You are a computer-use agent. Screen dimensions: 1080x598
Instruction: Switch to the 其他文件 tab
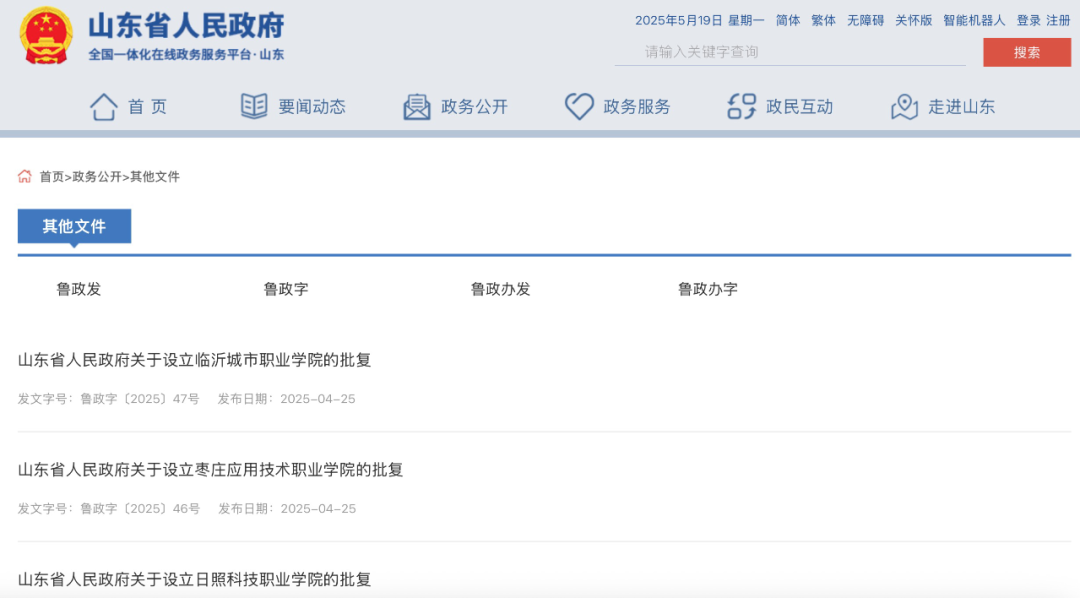[74, 226]
